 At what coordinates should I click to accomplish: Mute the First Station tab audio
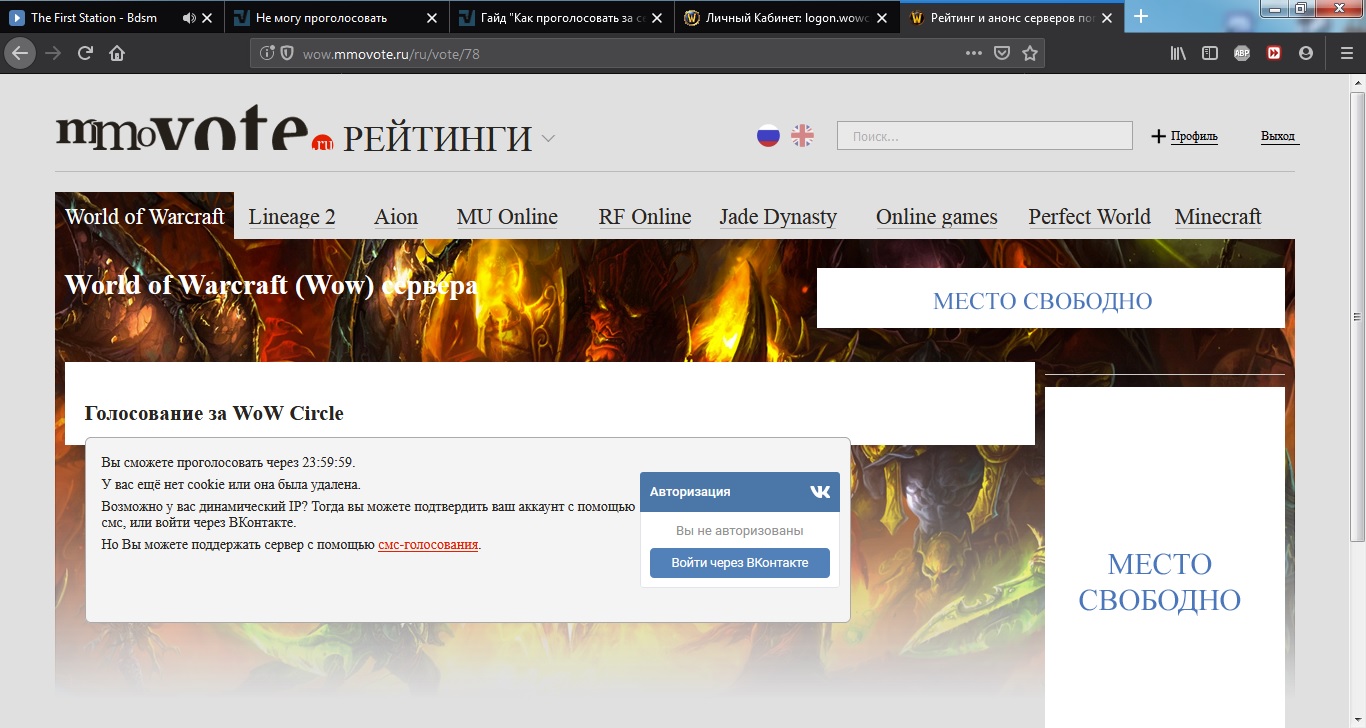189,17
